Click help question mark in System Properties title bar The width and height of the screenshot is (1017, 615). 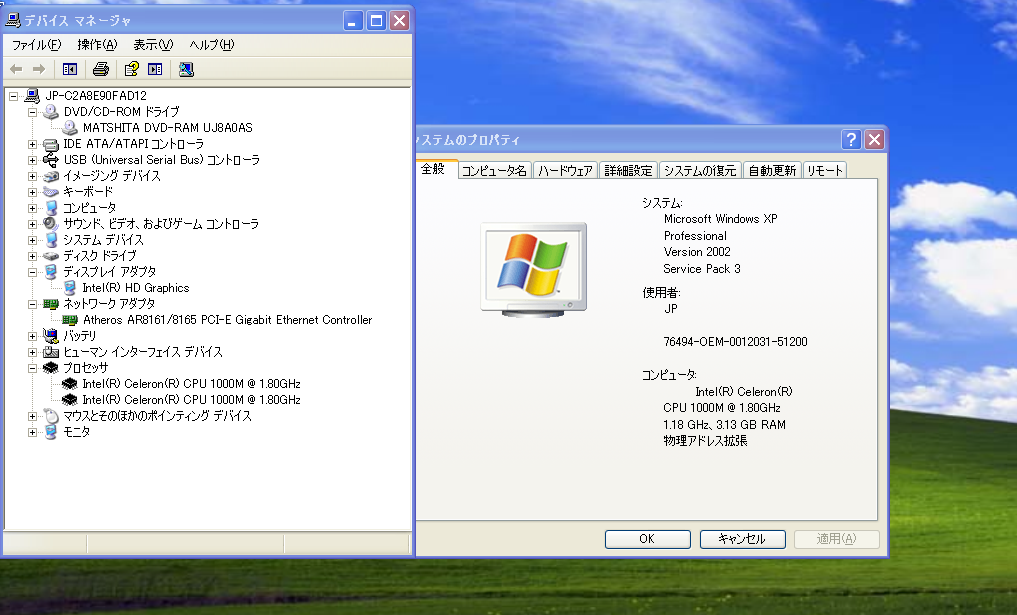point(851,139)
